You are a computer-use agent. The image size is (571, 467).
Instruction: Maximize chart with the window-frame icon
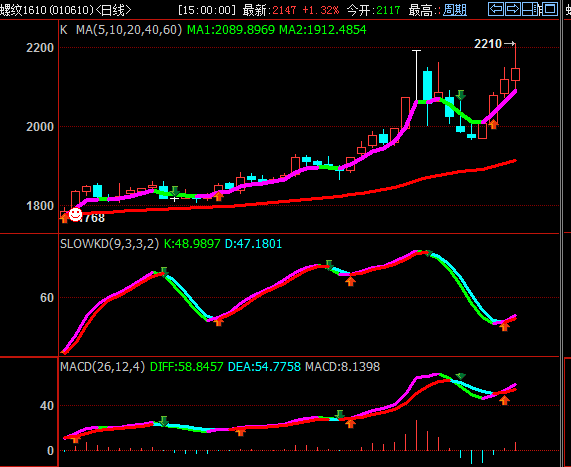(x=550, y=9)
